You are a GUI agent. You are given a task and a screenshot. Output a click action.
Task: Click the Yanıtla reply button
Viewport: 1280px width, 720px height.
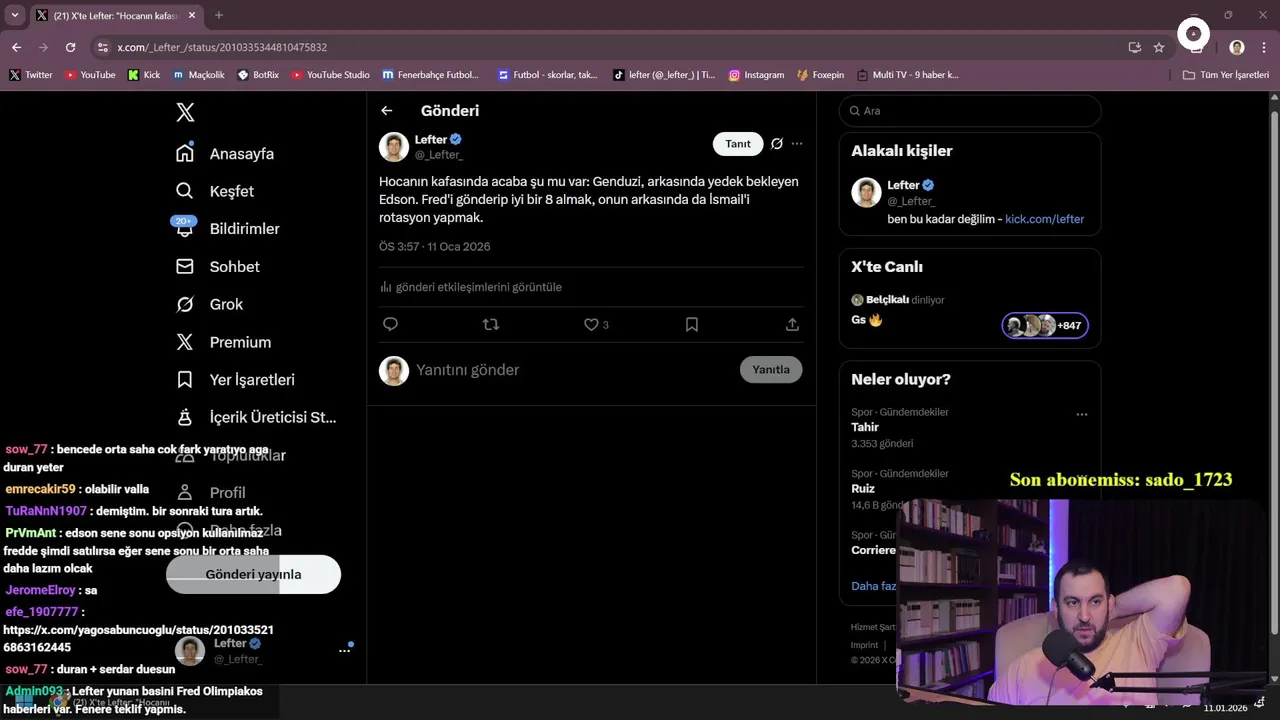[x=771, y=369]
